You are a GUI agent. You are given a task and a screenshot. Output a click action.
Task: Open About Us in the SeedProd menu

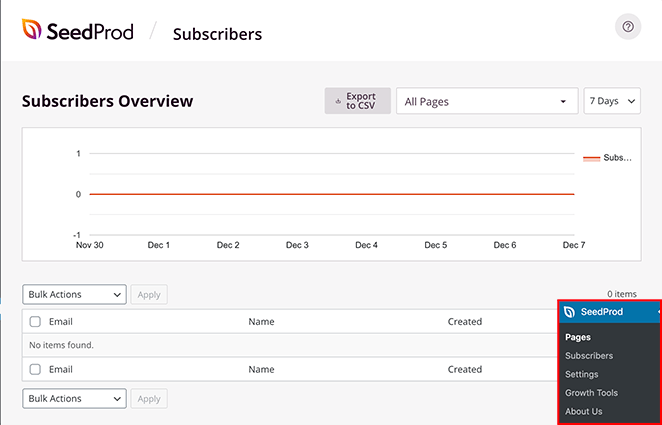point(584,411)
